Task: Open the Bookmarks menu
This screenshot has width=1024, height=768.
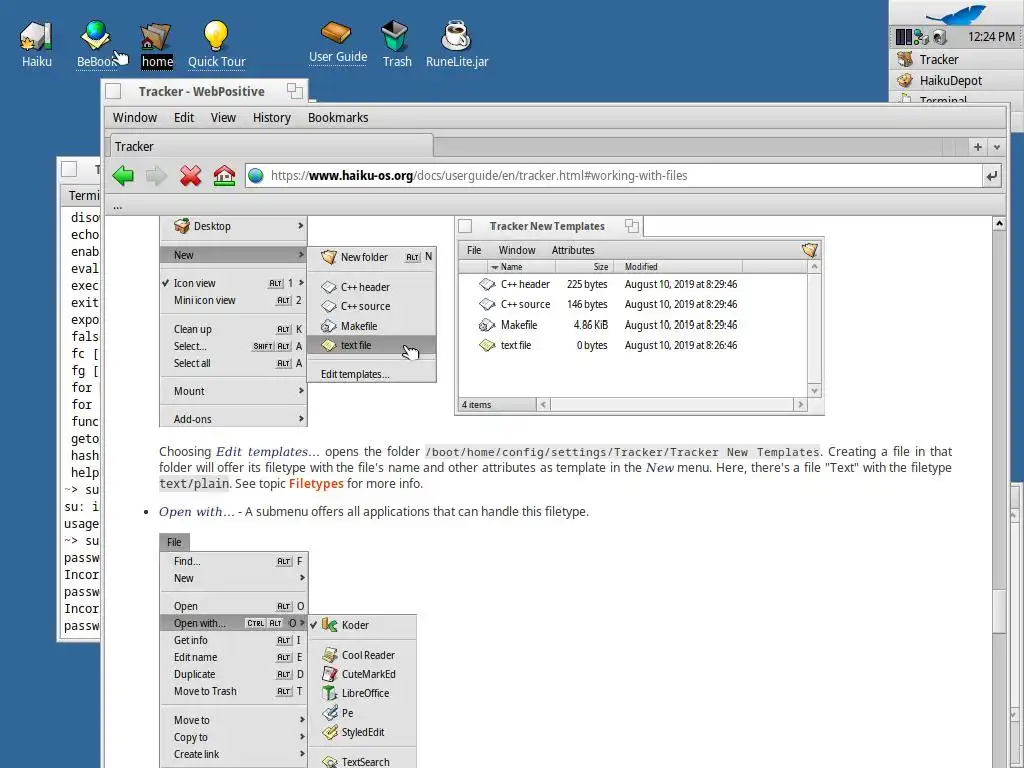Action: point(338,118)
